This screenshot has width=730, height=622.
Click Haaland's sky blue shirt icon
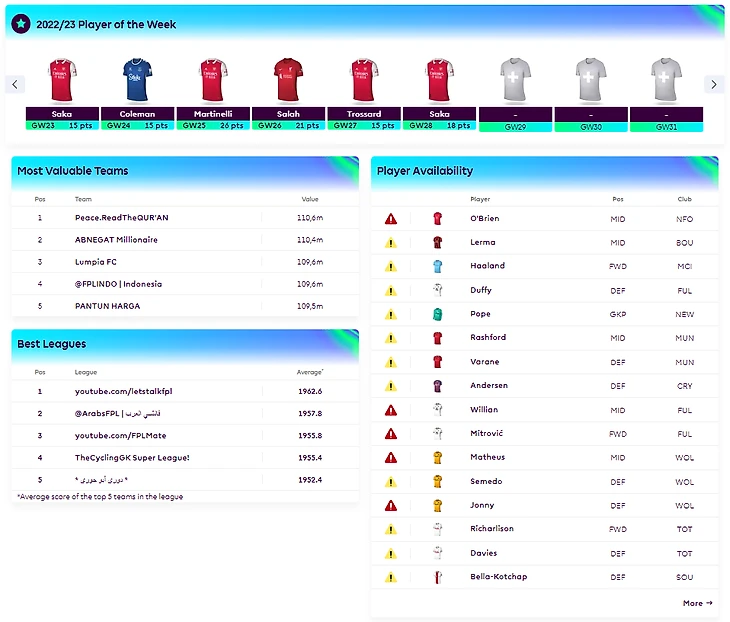(x=437, y=266)
